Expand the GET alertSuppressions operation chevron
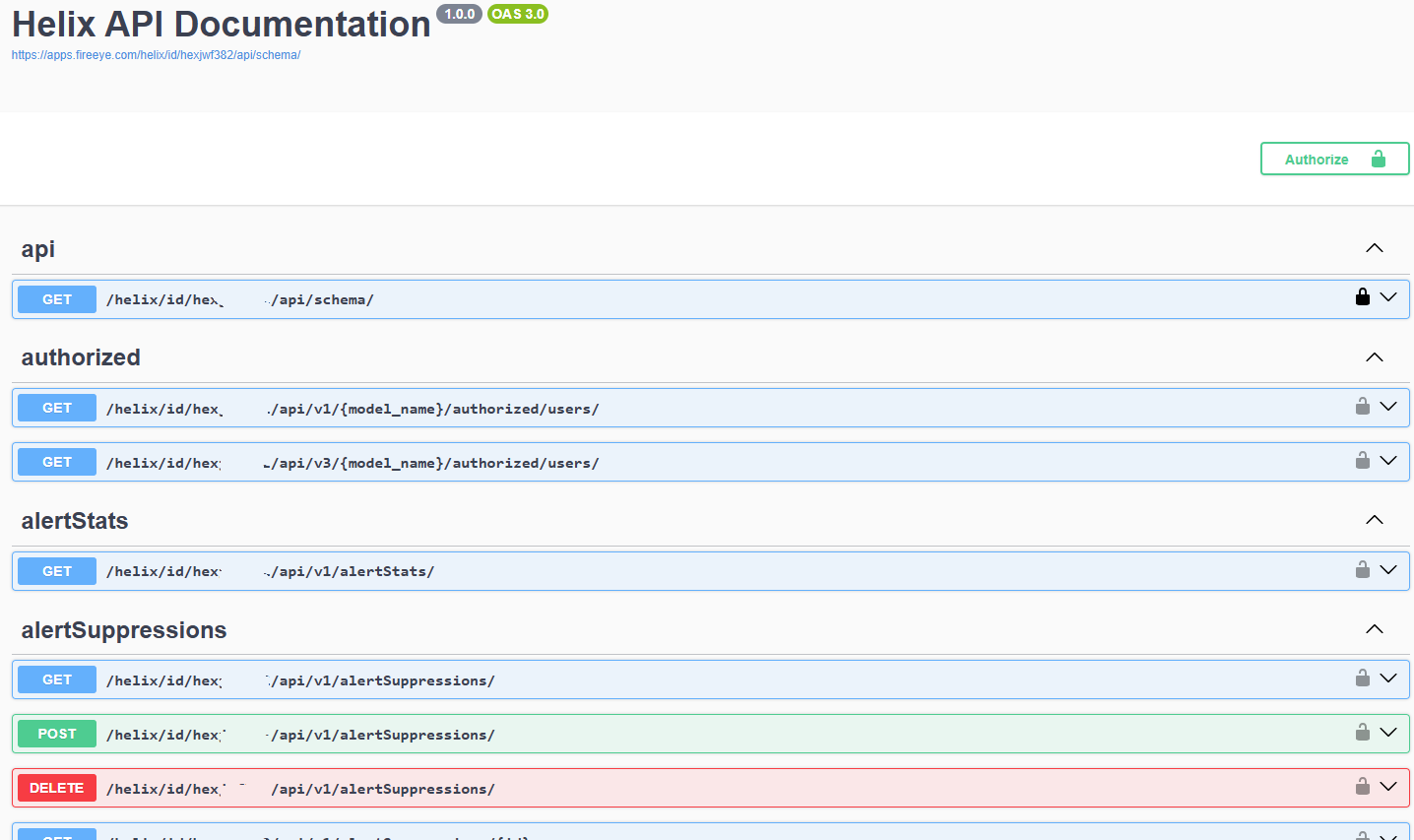This screenshot has width=1414, height=840. pos(1388,678)
